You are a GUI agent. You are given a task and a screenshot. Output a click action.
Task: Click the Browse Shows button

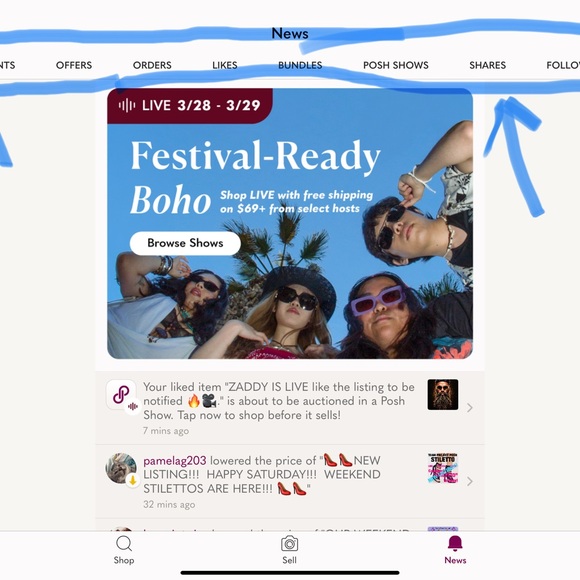pos(185,243)
